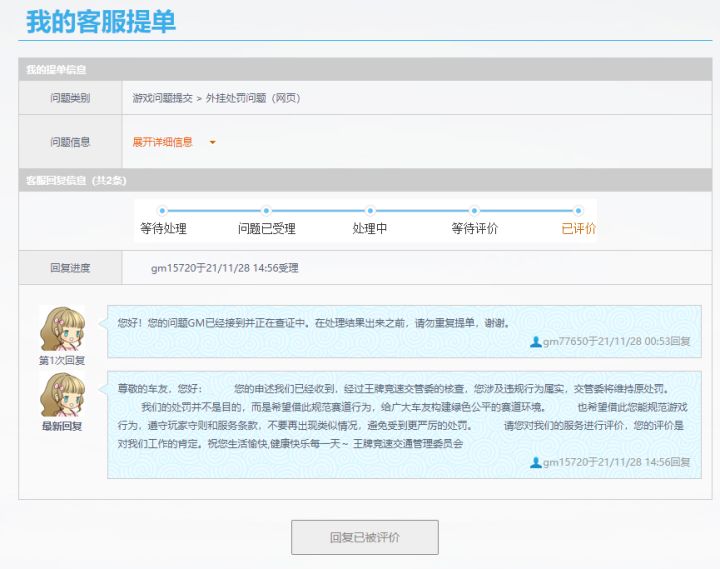The image size is (720, 569).
Task: Click the gm15720 acceptance progress text
Action: (225, 268)
